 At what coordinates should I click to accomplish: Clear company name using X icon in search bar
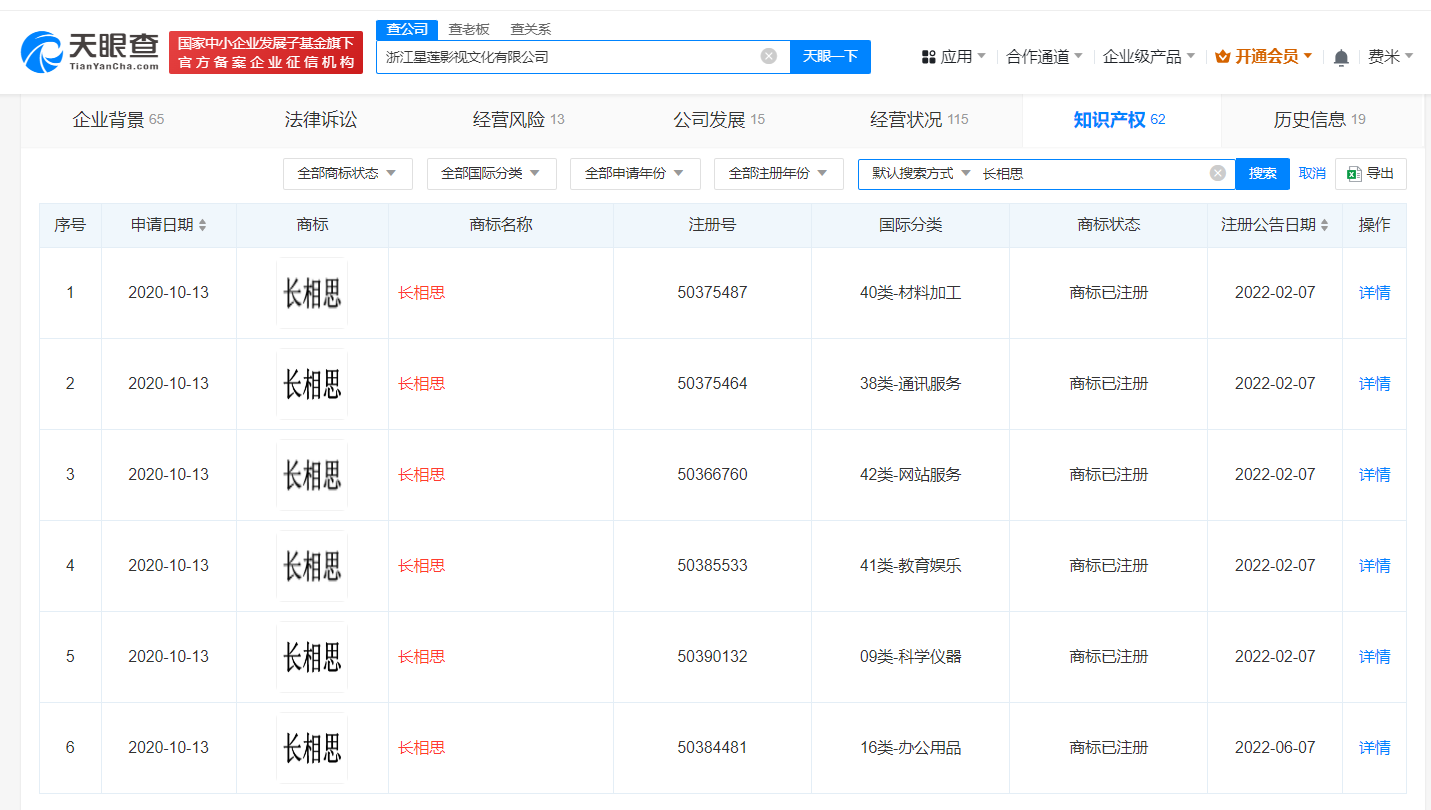tap(768, 56)
